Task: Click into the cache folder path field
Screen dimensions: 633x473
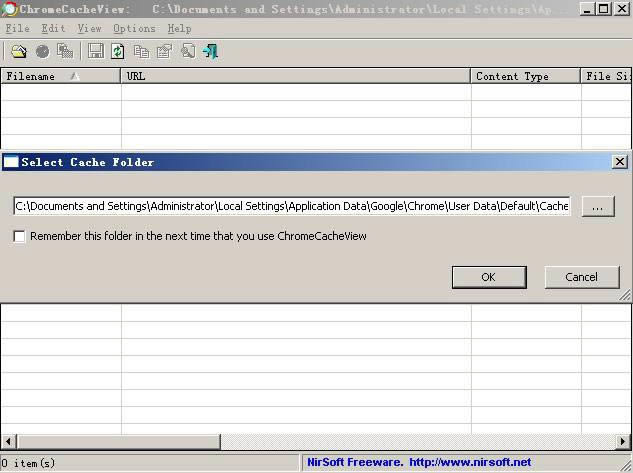Action: pyautogui.click(x=292, y=206)
